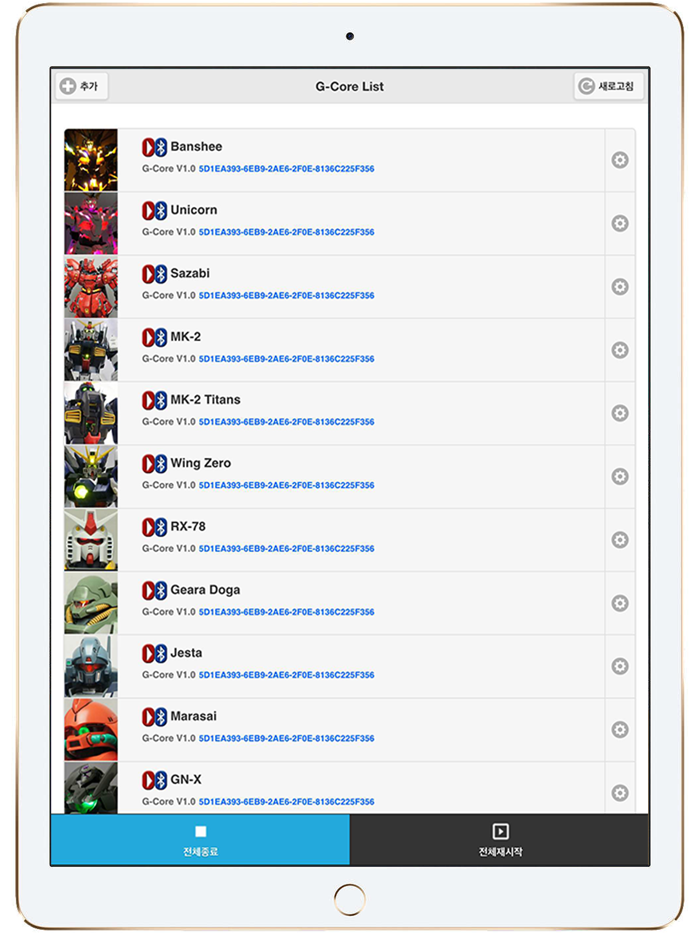Tap the 새로고침 refresh button
This screenshot has width=700, height=934.
coord(608,86)
